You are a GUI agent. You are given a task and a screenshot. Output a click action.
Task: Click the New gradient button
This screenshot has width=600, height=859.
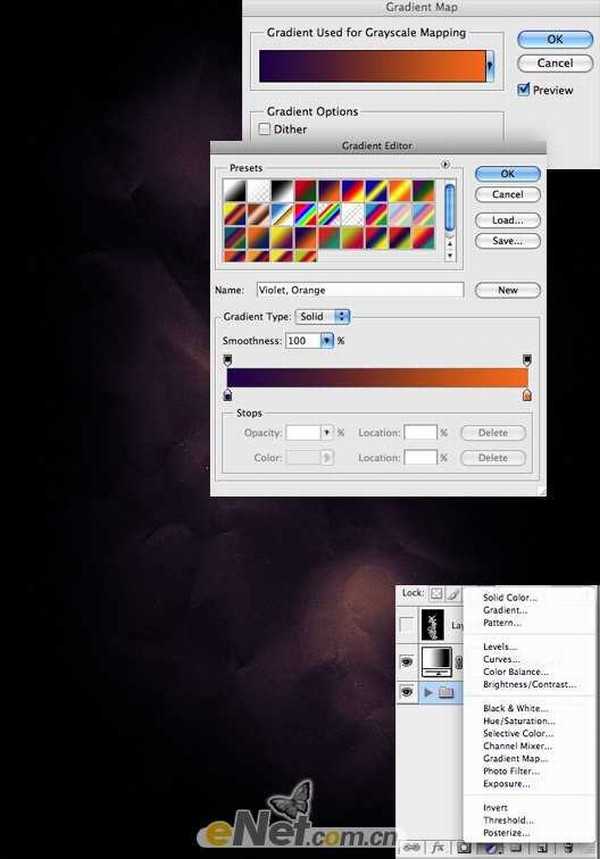507,290
